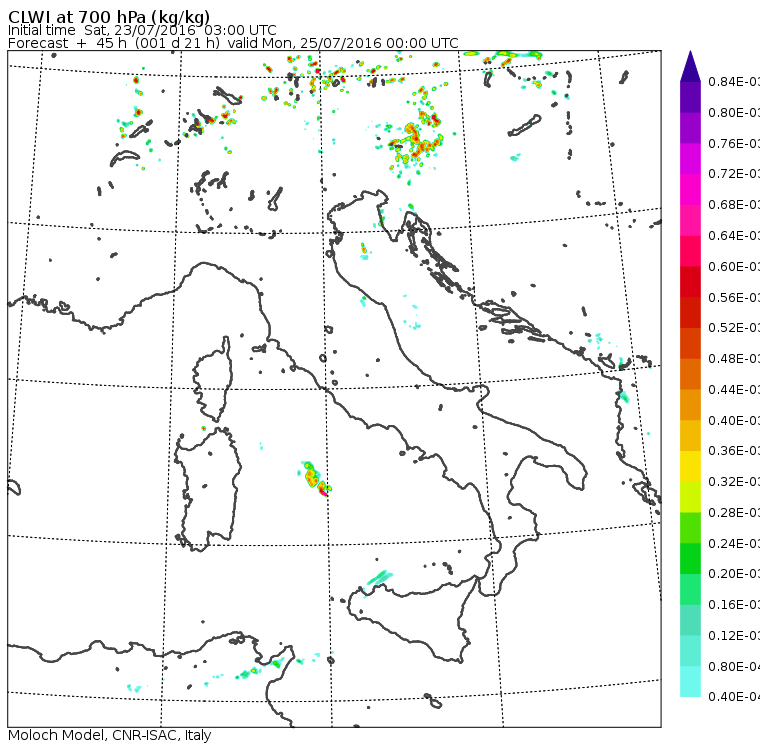Image resolution: width=760 pixels, height=749 pixels.
Task: Pick the magenta band between 0.76E-03 and 0.72E-03
Action: click(690, 159)
